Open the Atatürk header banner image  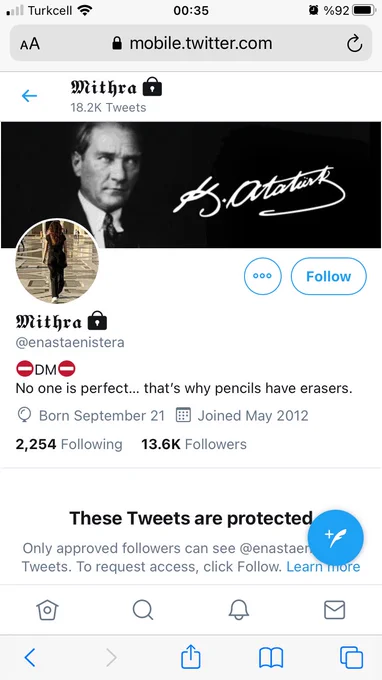click(191, 185)
